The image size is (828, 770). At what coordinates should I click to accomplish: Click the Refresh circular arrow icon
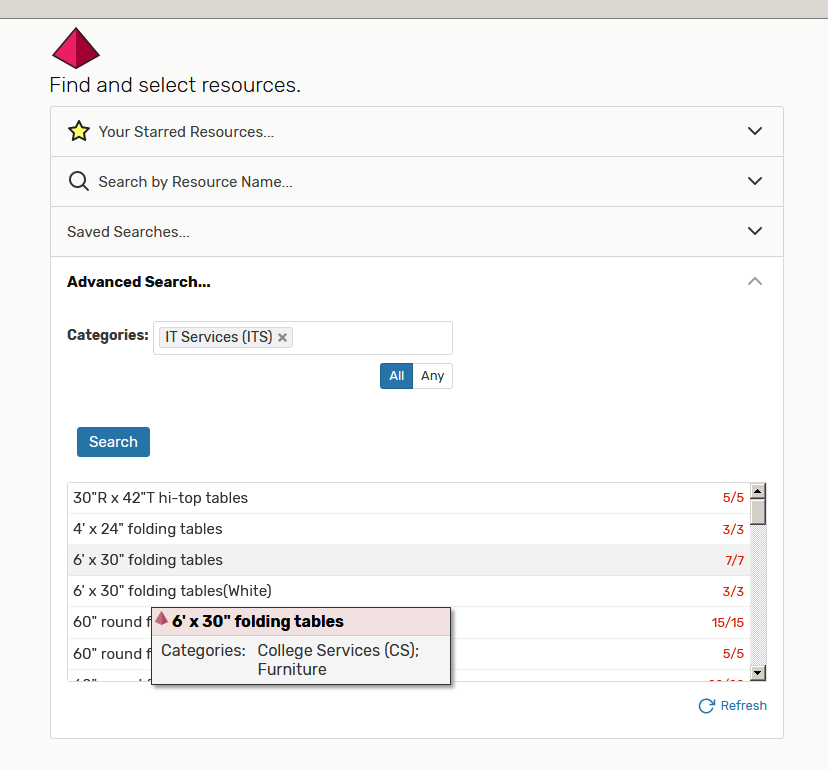point(707,706)
